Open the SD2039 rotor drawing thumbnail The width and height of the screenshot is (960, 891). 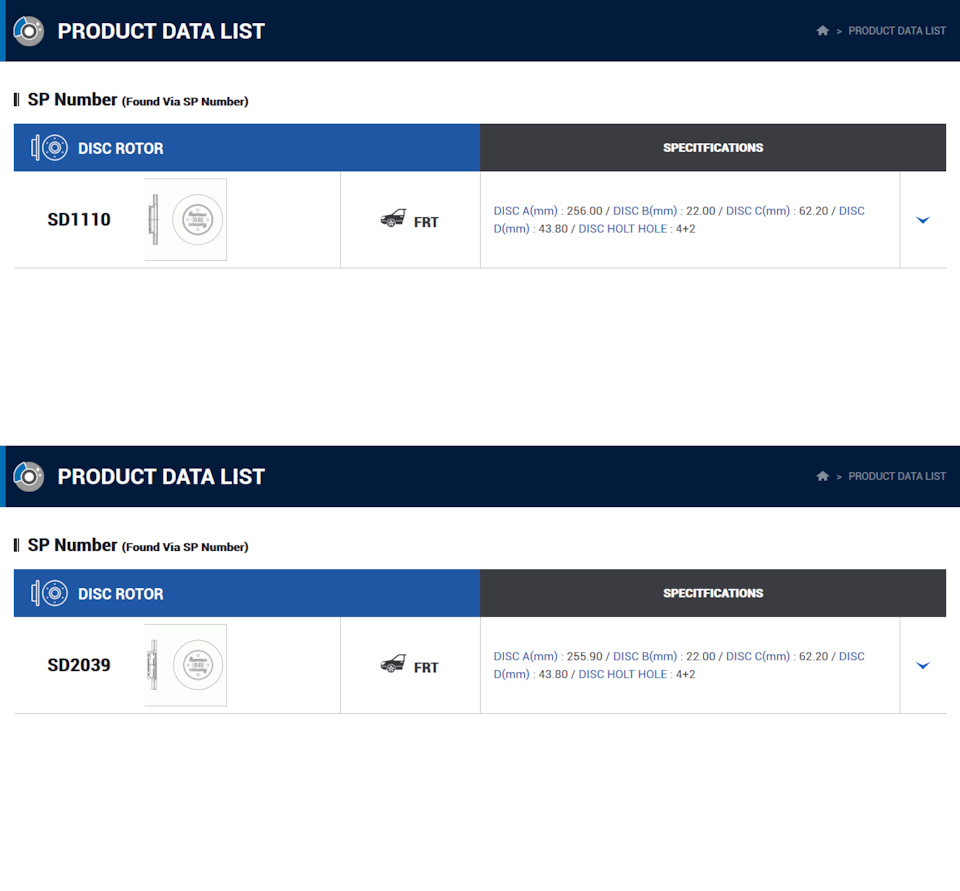(186, 665)
